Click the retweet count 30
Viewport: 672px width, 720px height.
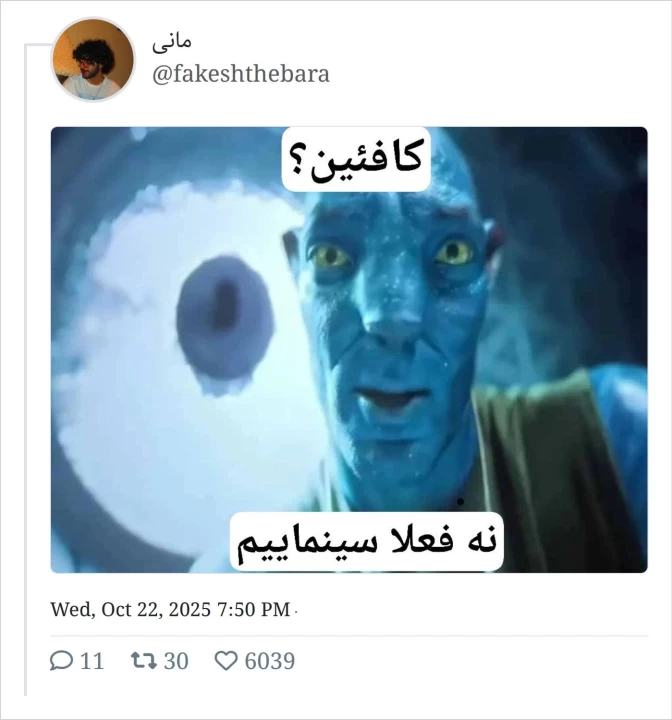[x=176, y=661]
